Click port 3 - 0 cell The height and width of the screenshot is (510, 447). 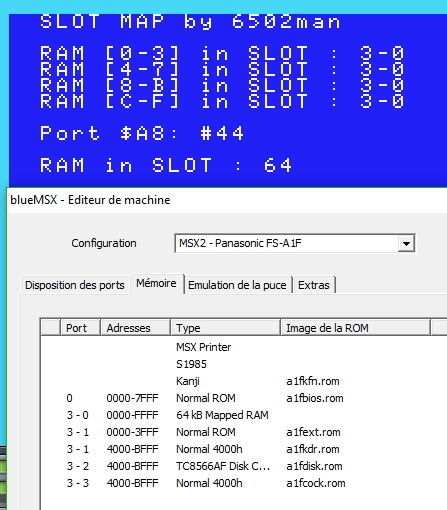[x=78, y=415]
